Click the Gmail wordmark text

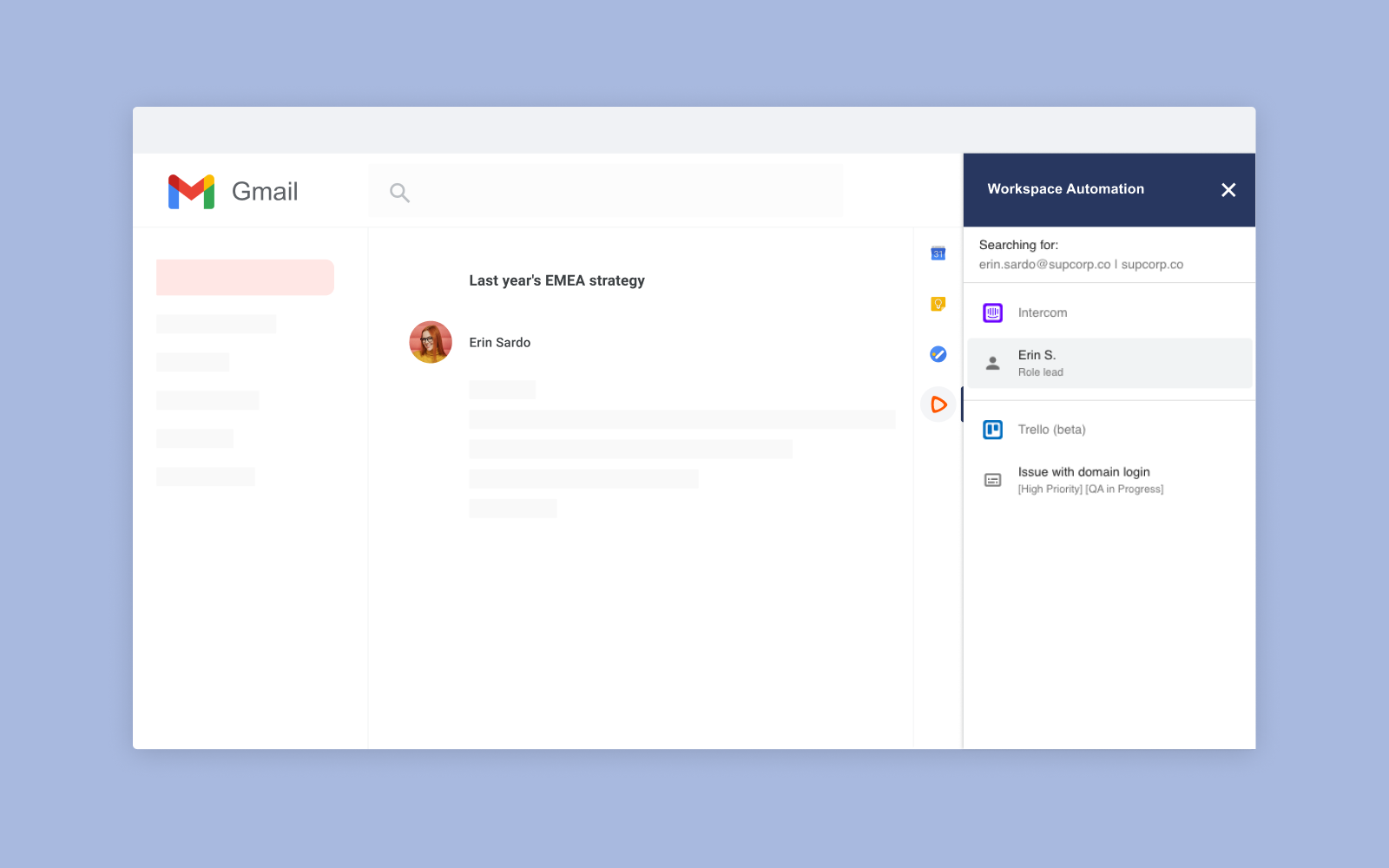click(x=265, y=192)
